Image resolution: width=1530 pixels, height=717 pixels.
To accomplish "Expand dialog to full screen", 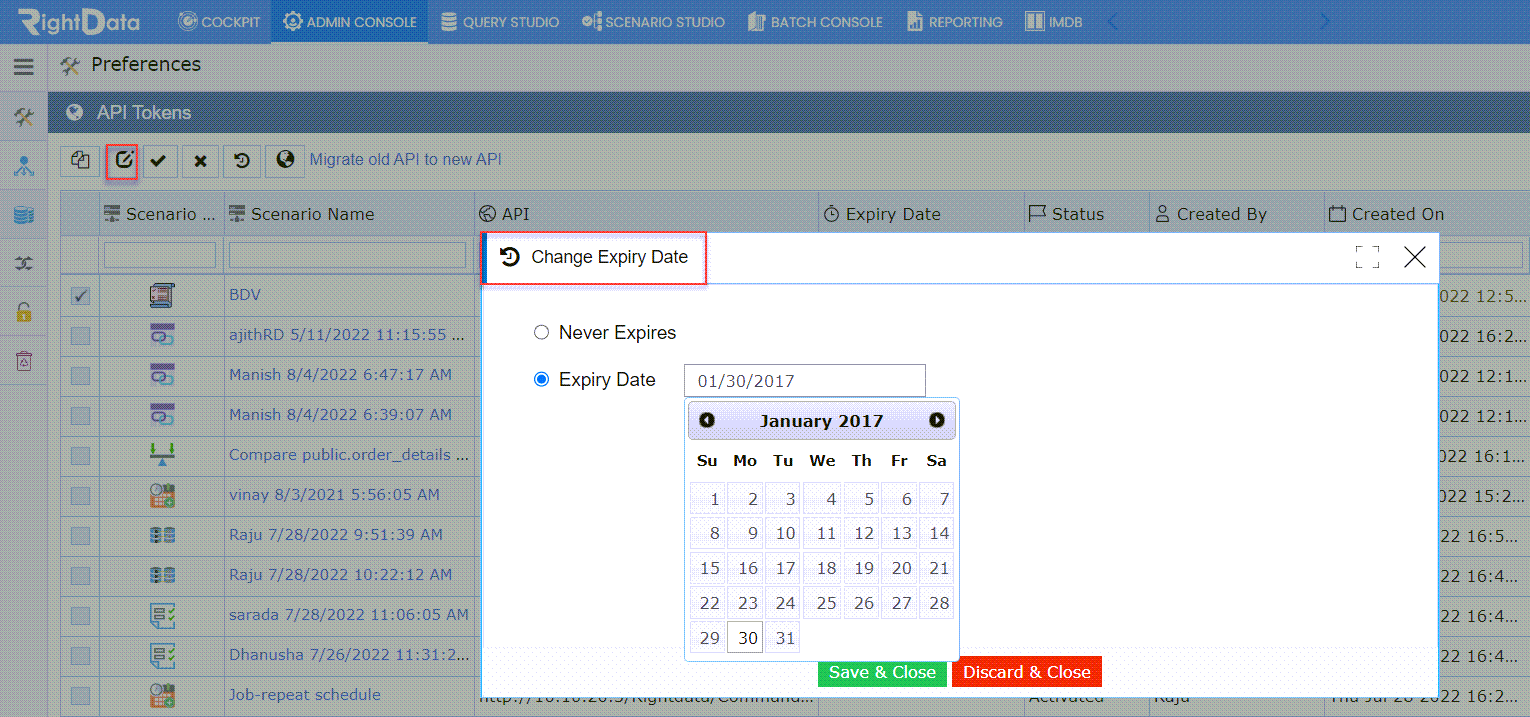I will pyautogui.click(x=1367, y=257).
